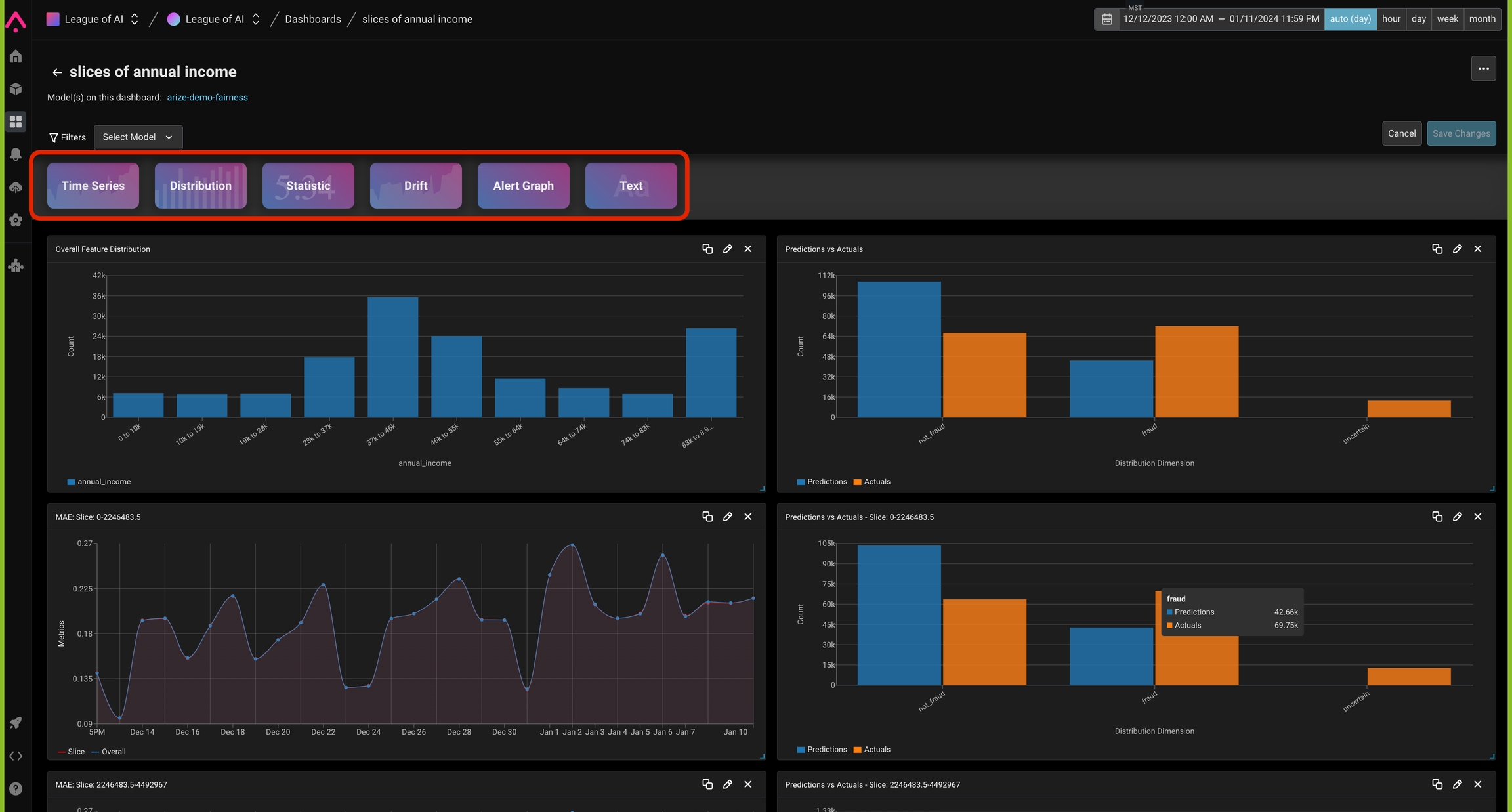1512x812 pixels.
Task: Add a Drift widget
Action: point(415,186)
